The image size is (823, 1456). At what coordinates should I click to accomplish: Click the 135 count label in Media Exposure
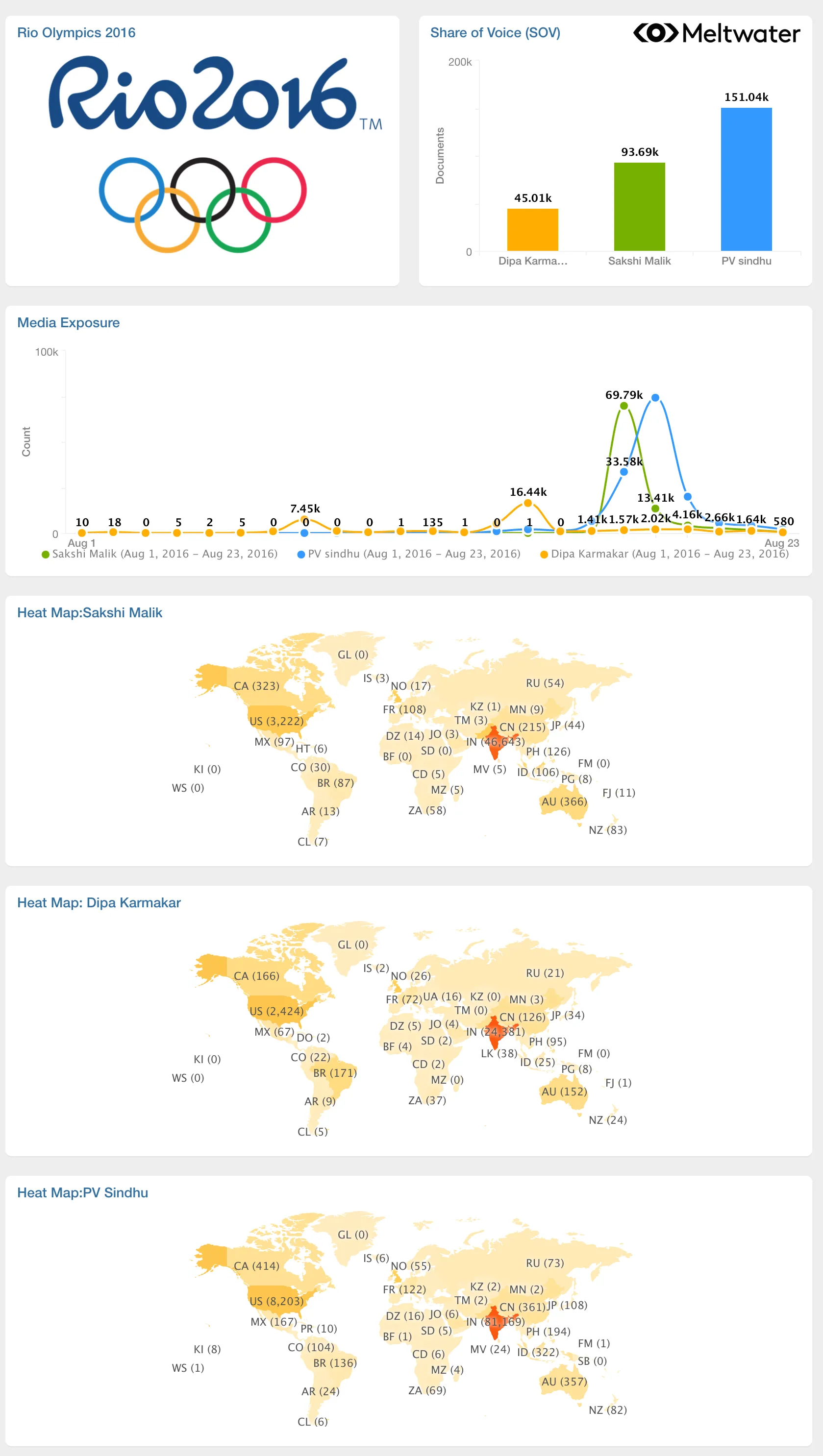(432, 522)
